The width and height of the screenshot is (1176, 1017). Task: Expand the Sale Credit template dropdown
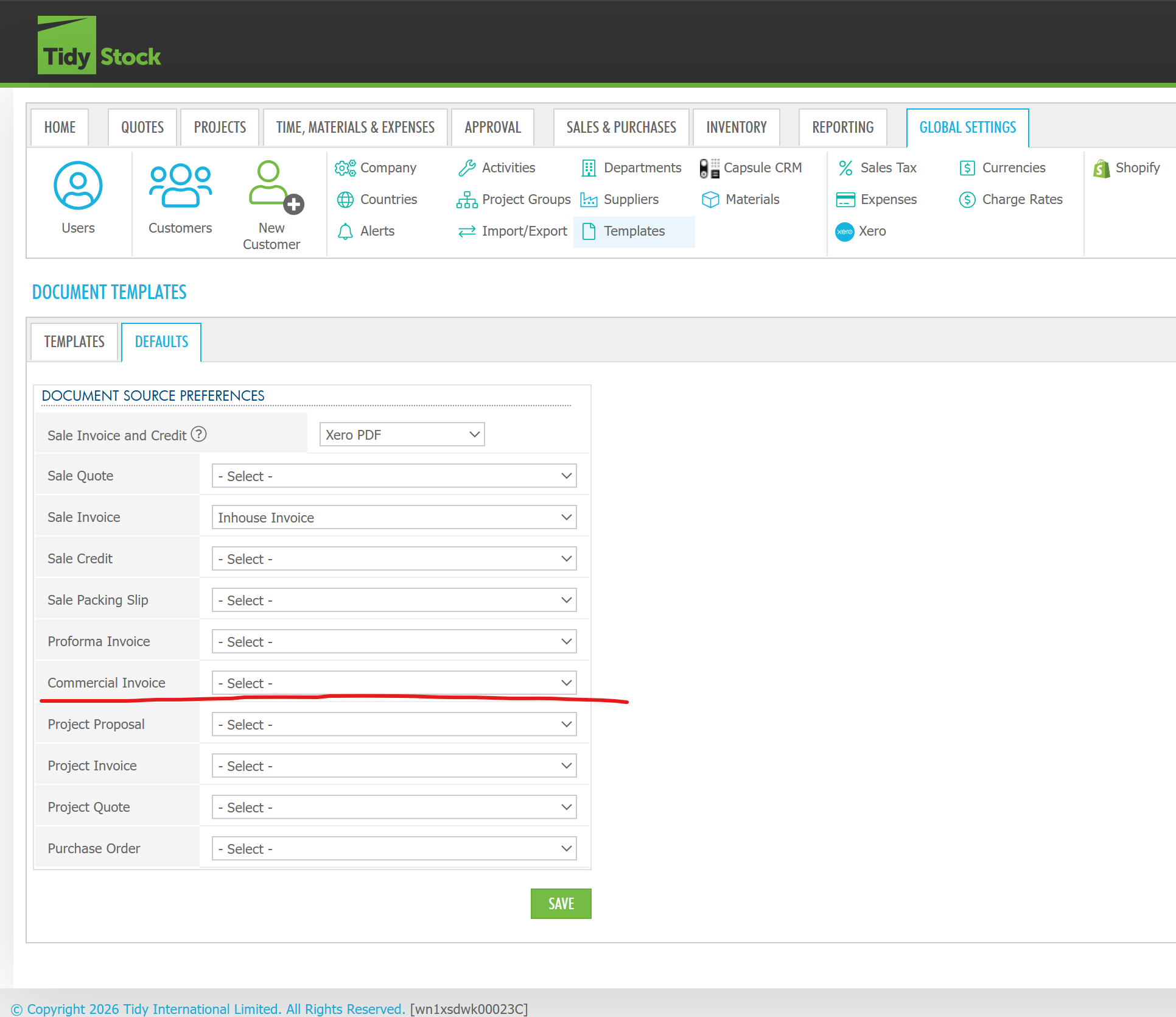click(x=394, y=559)
